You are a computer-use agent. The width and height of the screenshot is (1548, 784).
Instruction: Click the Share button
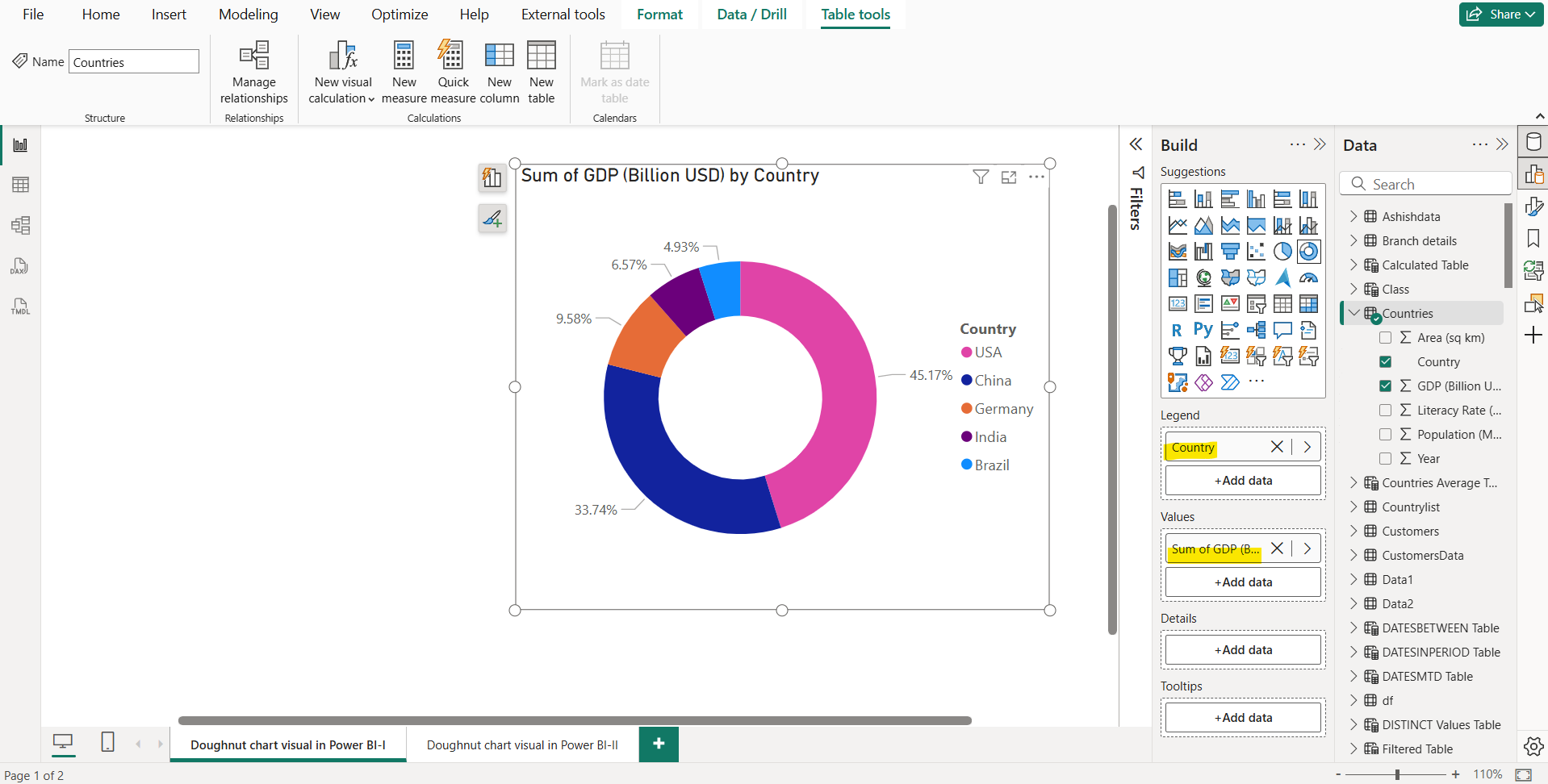1500,14
